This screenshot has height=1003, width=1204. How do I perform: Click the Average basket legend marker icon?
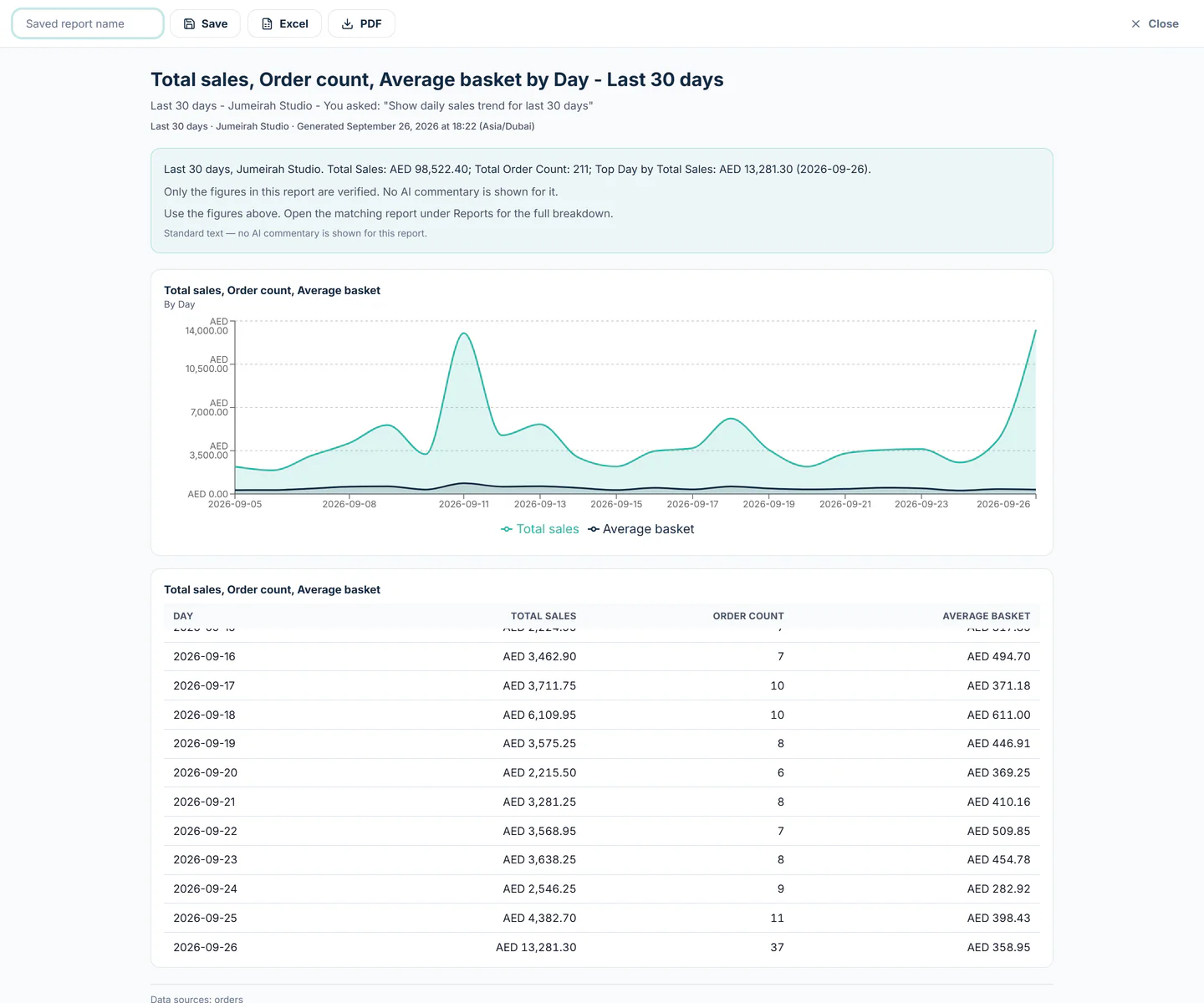pyautogui.click(x=594, y=529)
